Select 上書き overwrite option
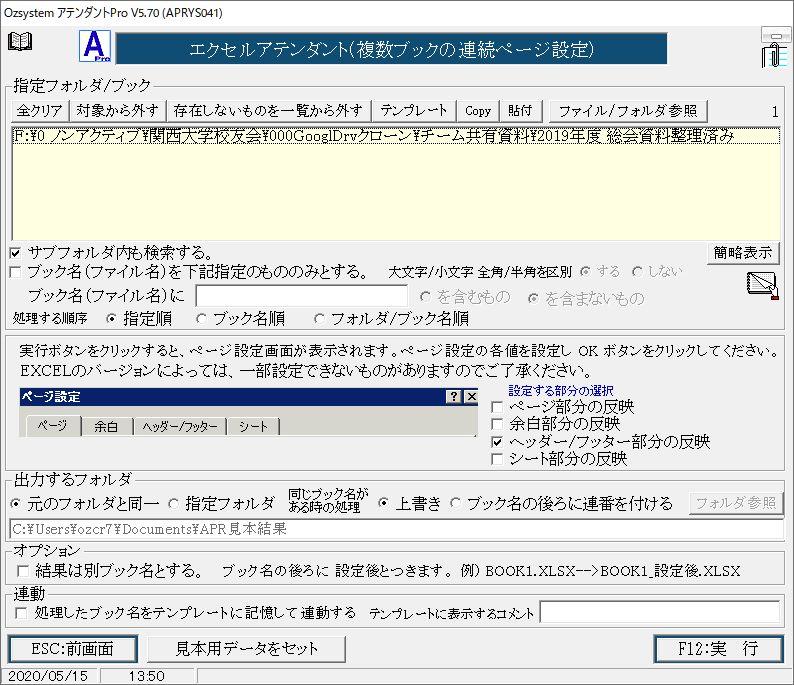Viewport: 794px width, 685px height. tap(383, 503)
